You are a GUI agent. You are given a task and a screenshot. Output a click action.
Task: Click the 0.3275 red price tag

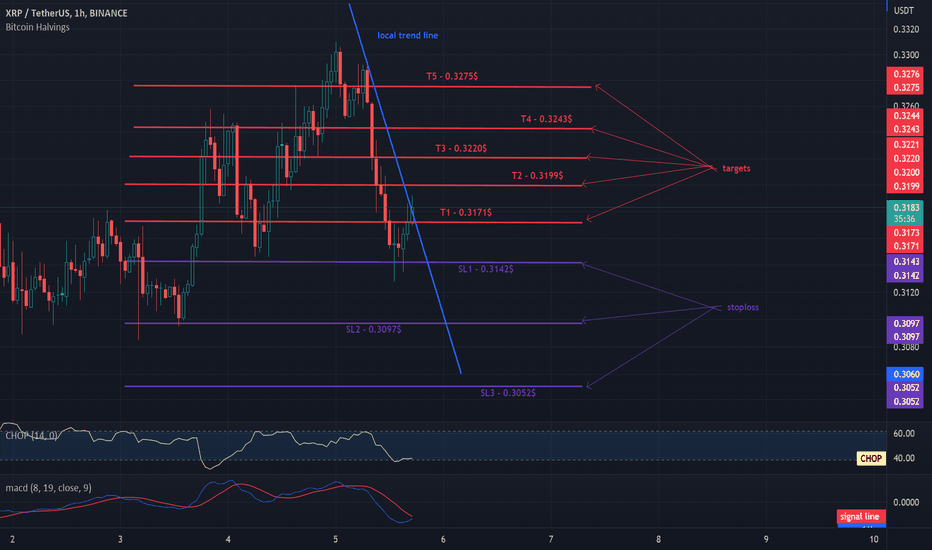coord(905,87)
